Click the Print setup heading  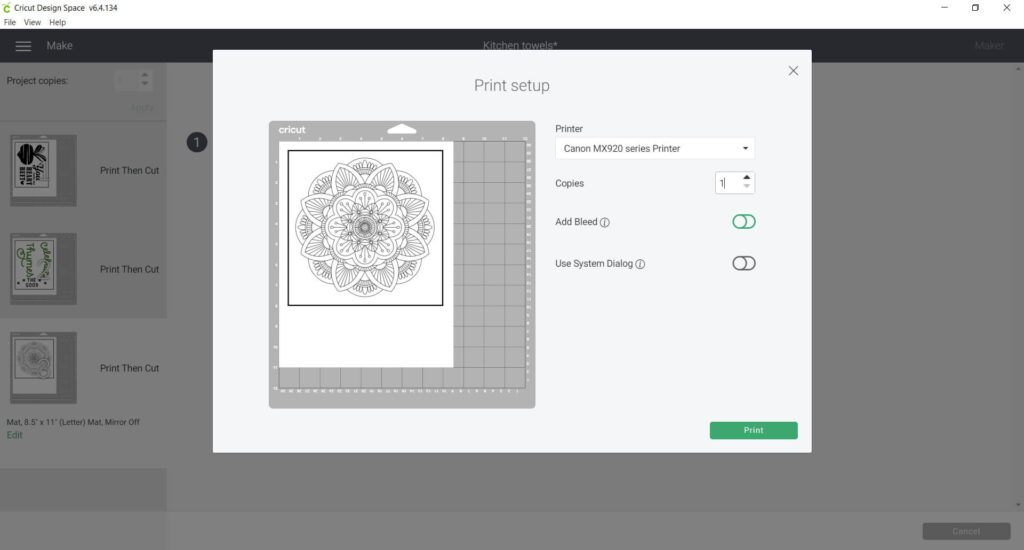512,86
